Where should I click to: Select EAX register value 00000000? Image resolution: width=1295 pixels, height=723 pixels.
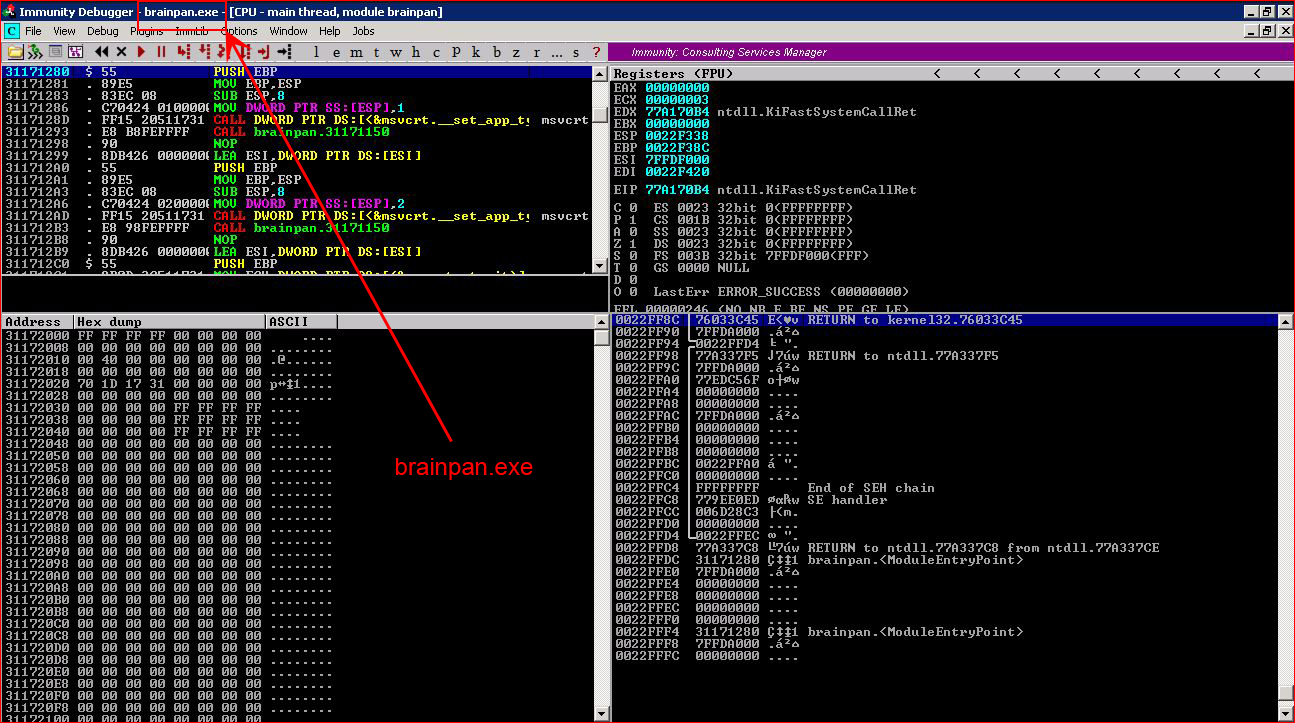tap(677, 88)
